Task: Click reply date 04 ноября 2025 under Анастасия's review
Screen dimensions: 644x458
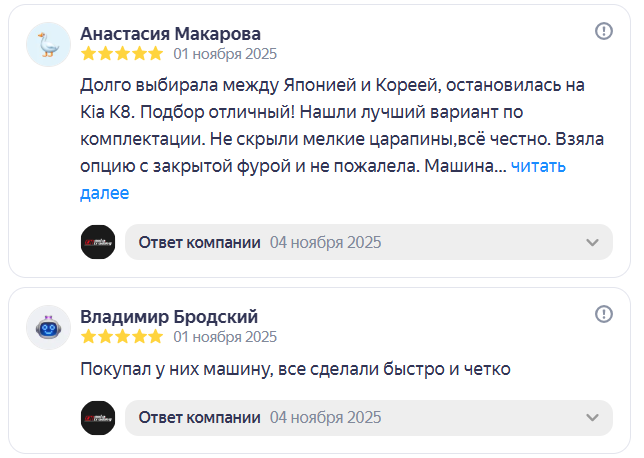Action: point(325,243)
